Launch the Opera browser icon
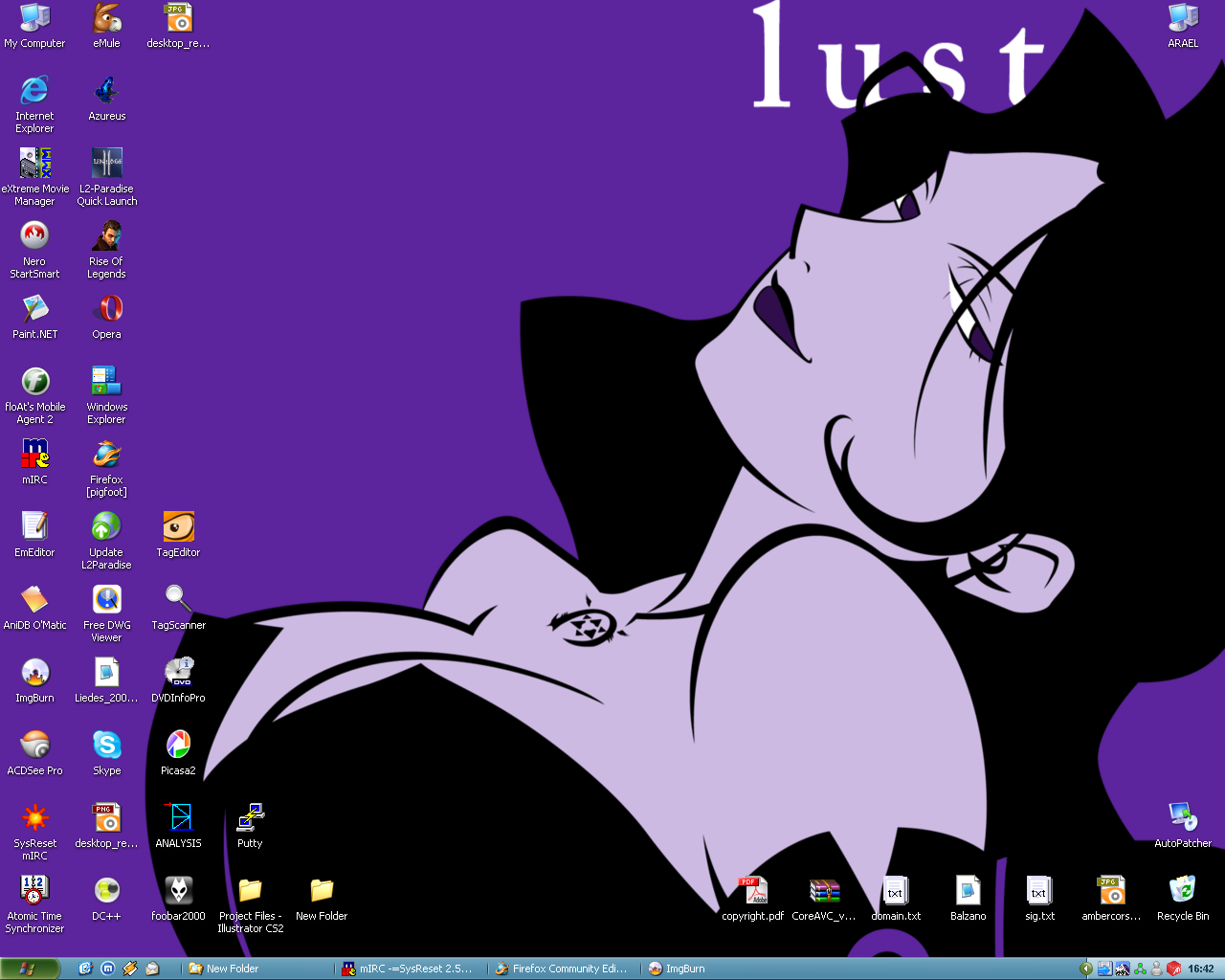 106,317
